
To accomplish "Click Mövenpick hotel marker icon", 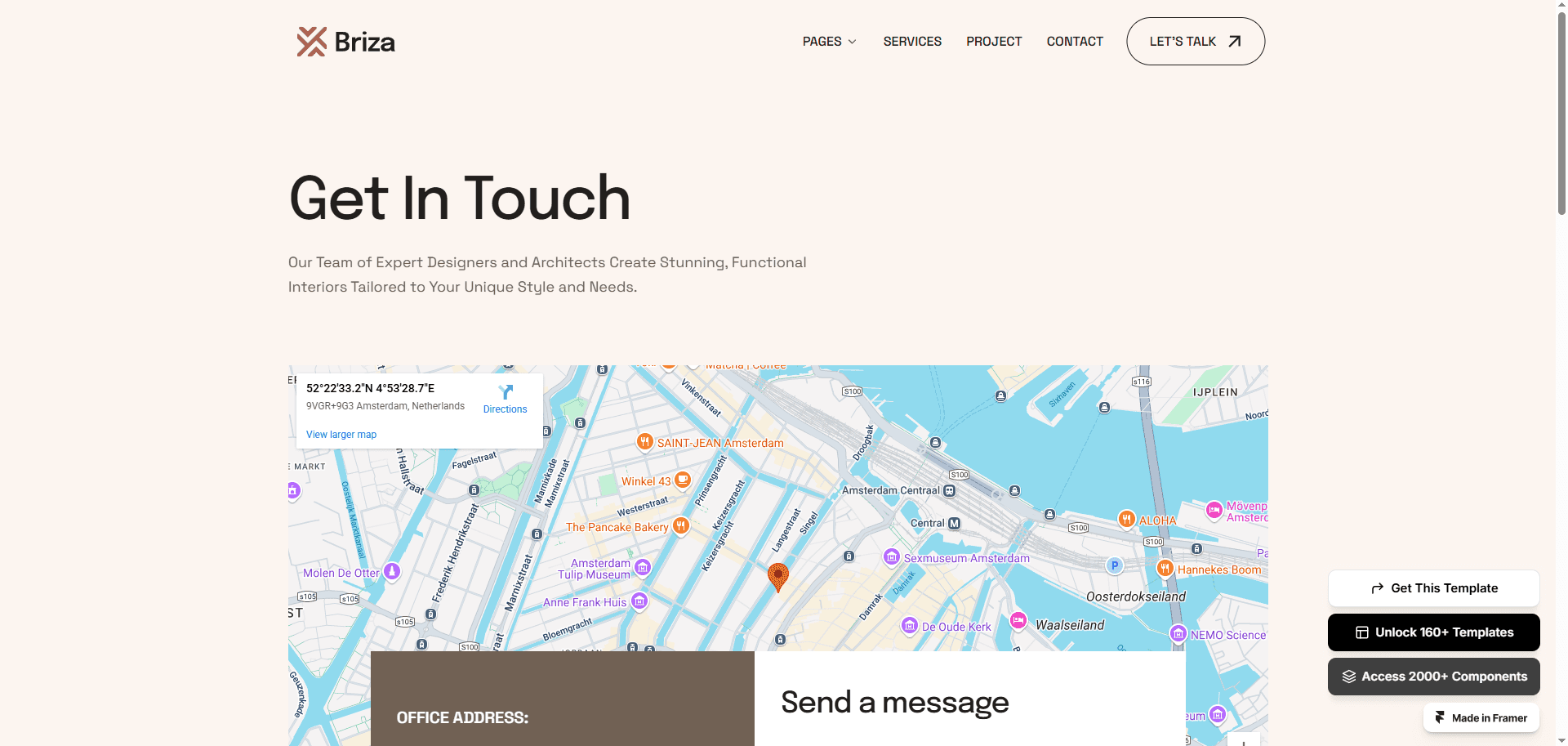I will 1214,511.
